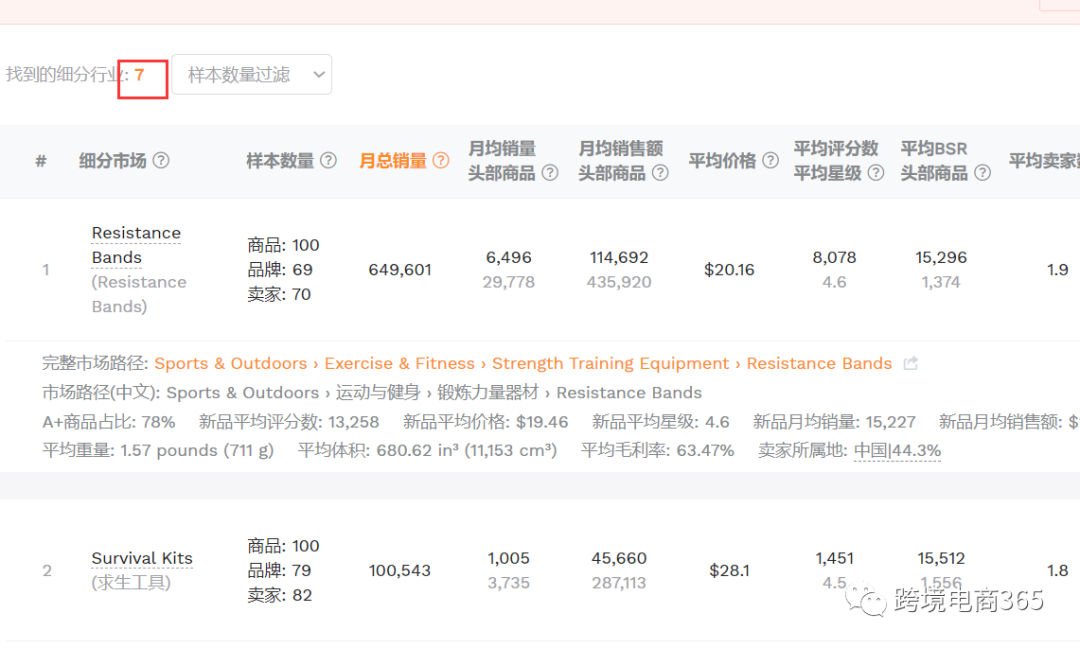Image resolution: width=1080 pixels, height=648 pixels.
Task: Click help icon beside 样本数量 header
Action: [328, 161]
